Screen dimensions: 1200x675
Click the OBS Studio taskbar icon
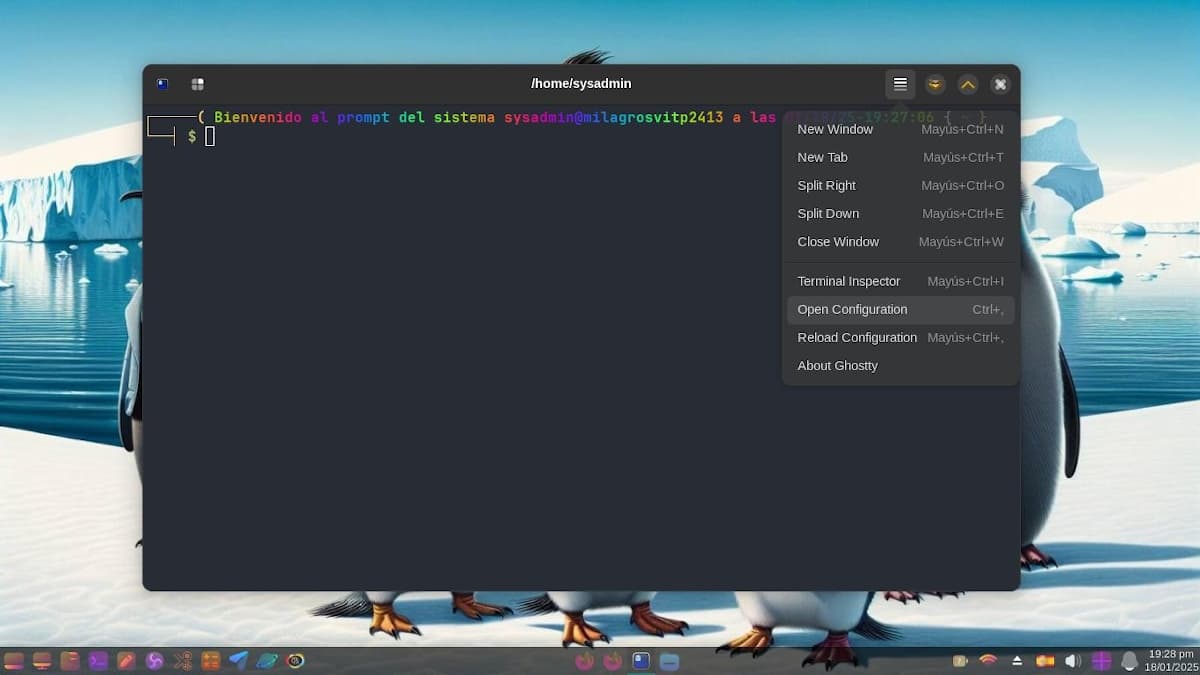[154, 660]
